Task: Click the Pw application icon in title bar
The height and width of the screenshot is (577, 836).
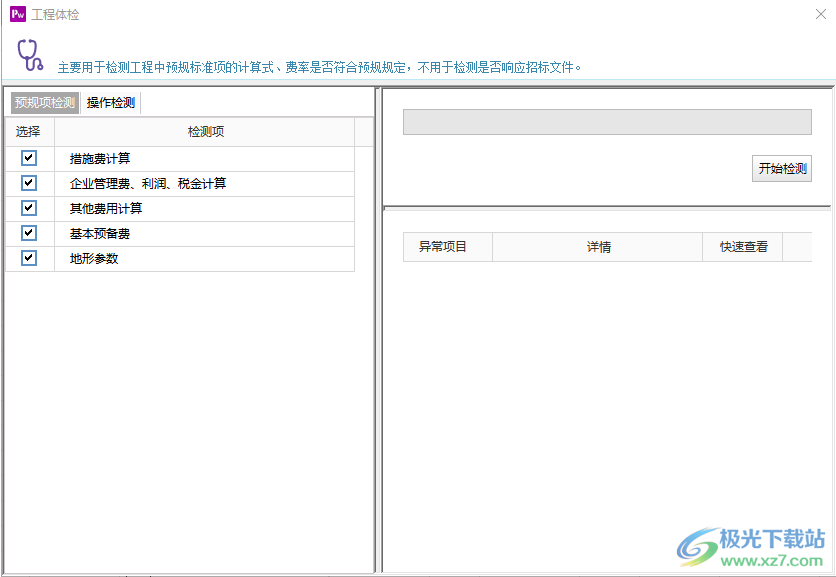Action: 18,14
